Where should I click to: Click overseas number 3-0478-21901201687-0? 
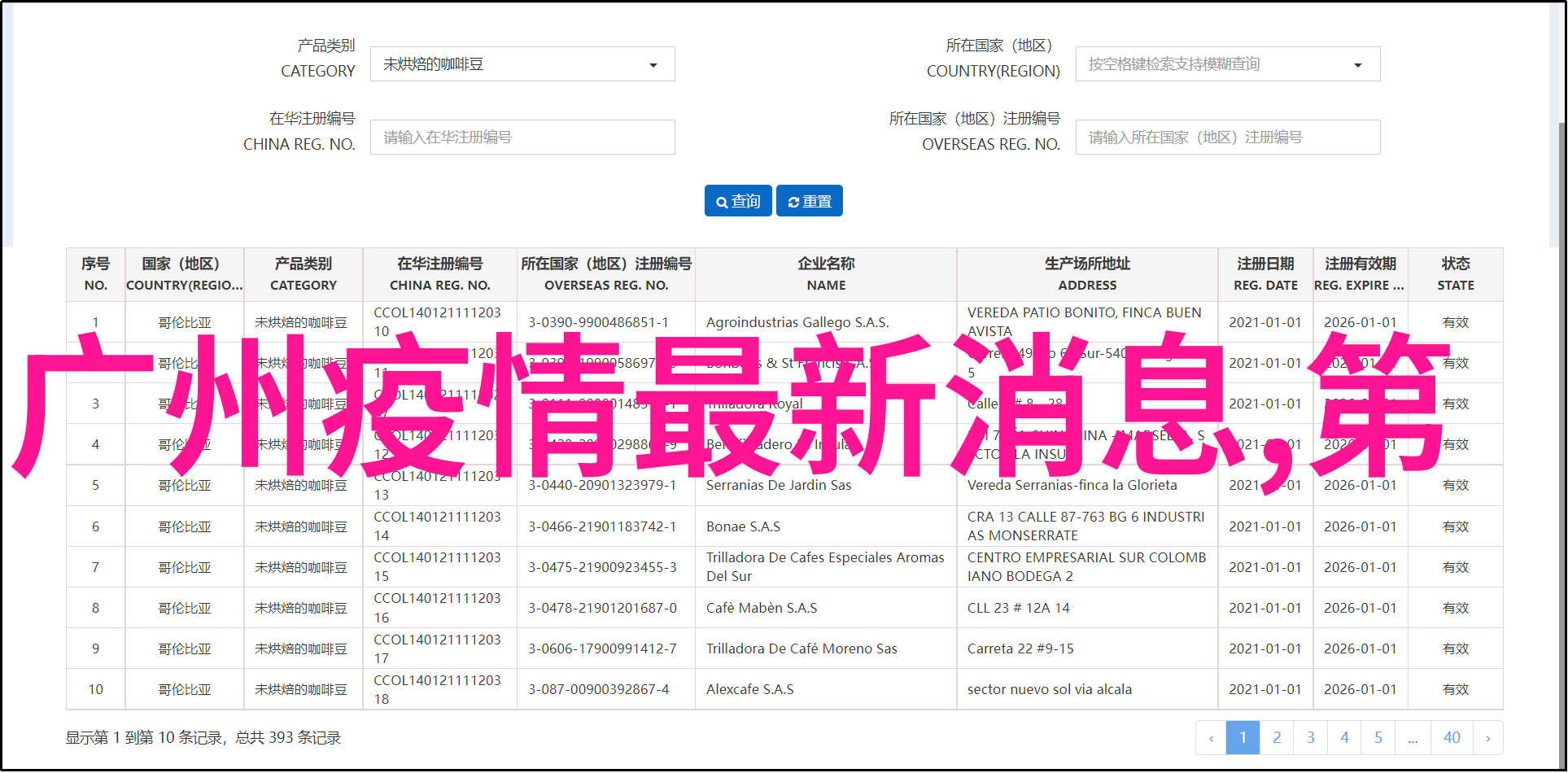tap(602, 608)
